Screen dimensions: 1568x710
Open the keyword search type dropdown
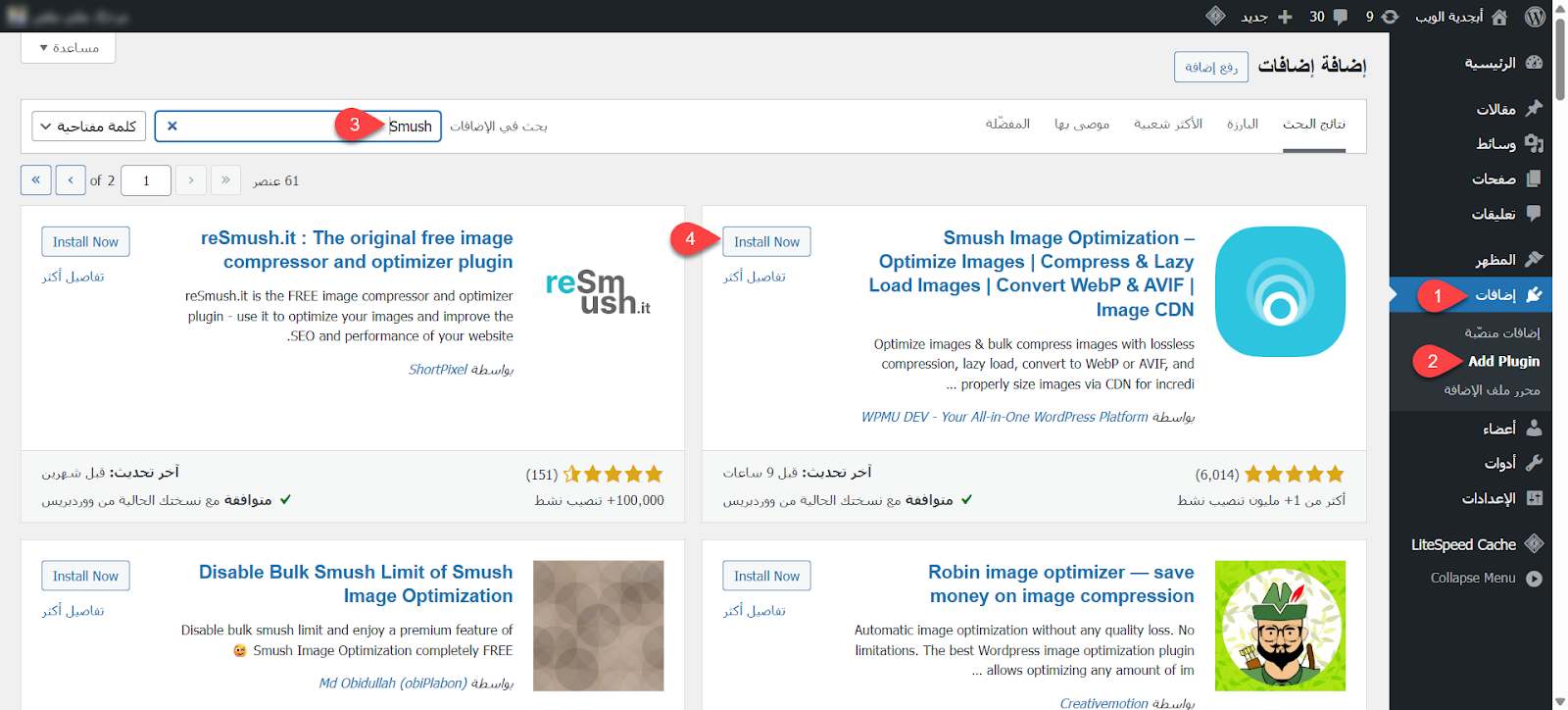tap(89, 126)
